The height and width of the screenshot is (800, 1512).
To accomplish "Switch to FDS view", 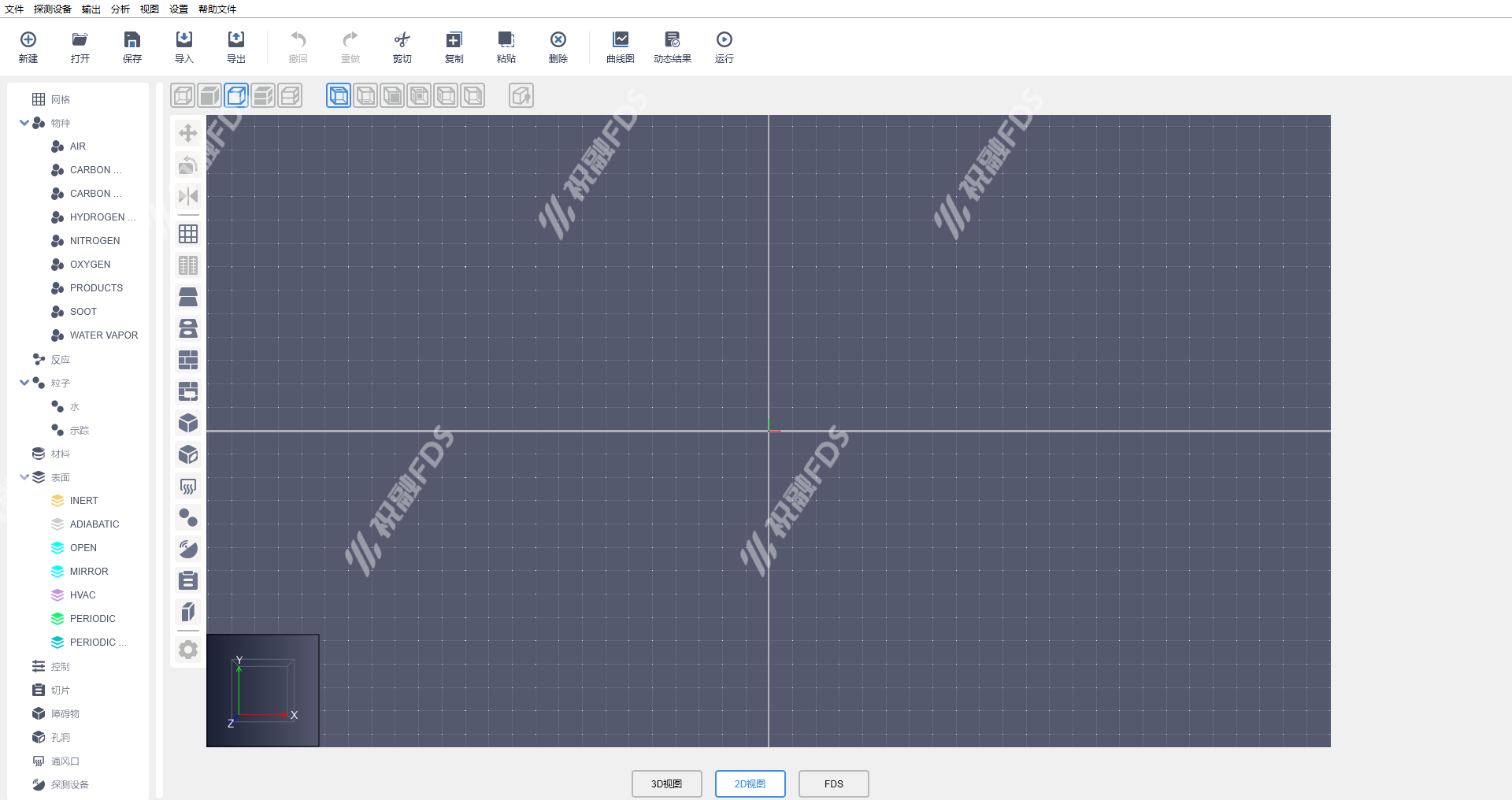I will pos(834,784).
